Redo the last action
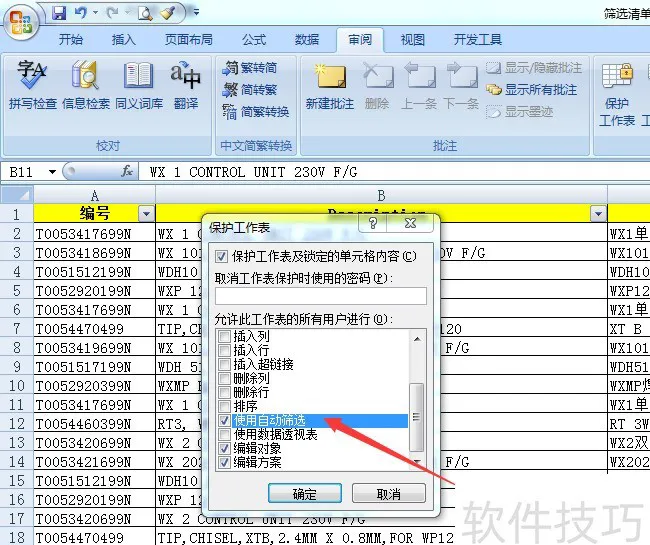 [x=112, y=13]
